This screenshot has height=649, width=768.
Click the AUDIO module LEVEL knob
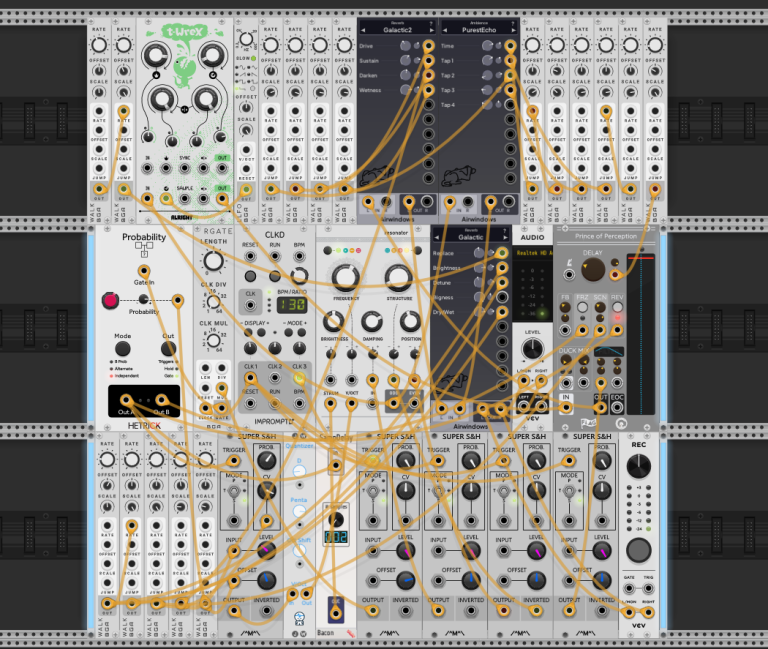pyautogui.click(x=532, y=348)
